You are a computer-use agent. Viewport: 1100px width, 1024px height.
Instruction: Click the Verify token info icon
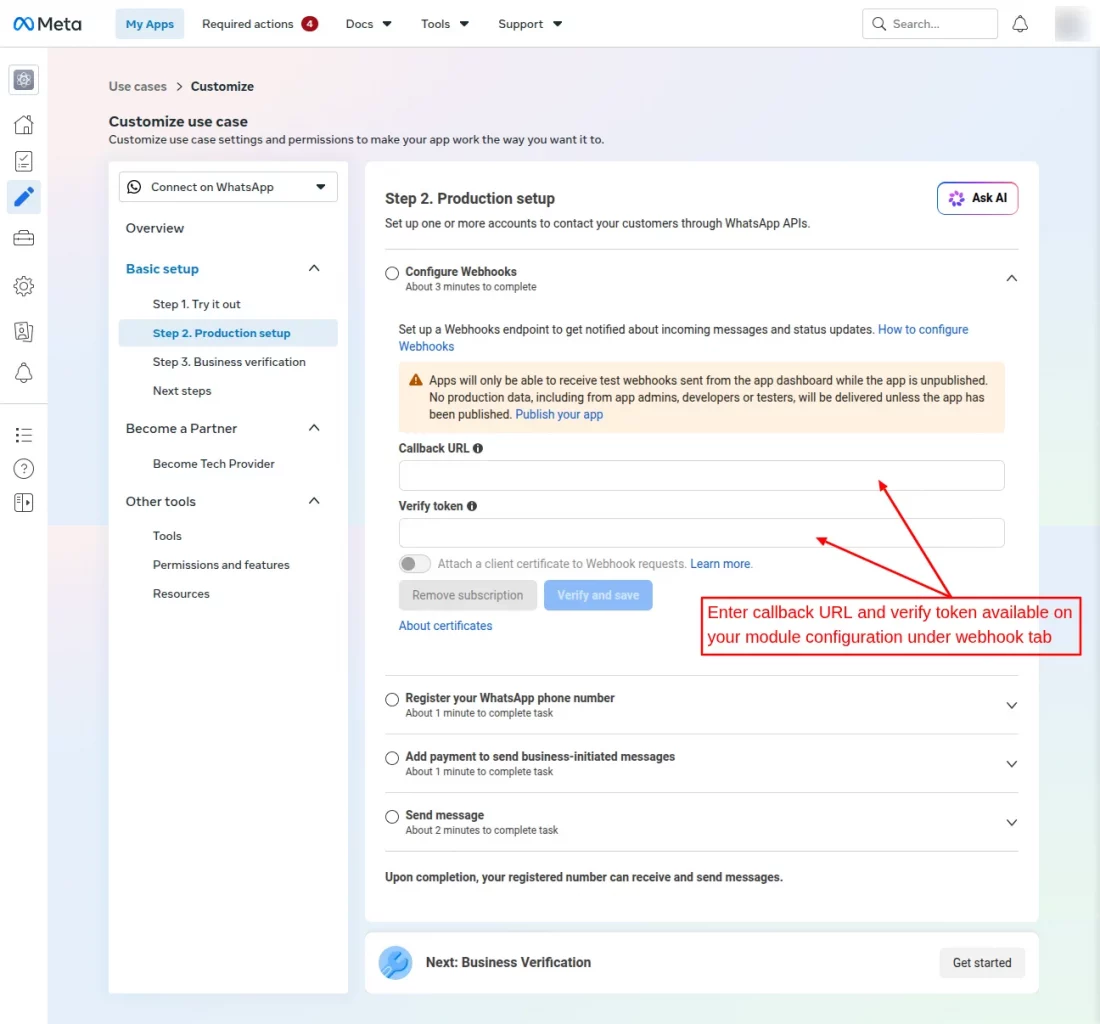click(x=472, y=506)
